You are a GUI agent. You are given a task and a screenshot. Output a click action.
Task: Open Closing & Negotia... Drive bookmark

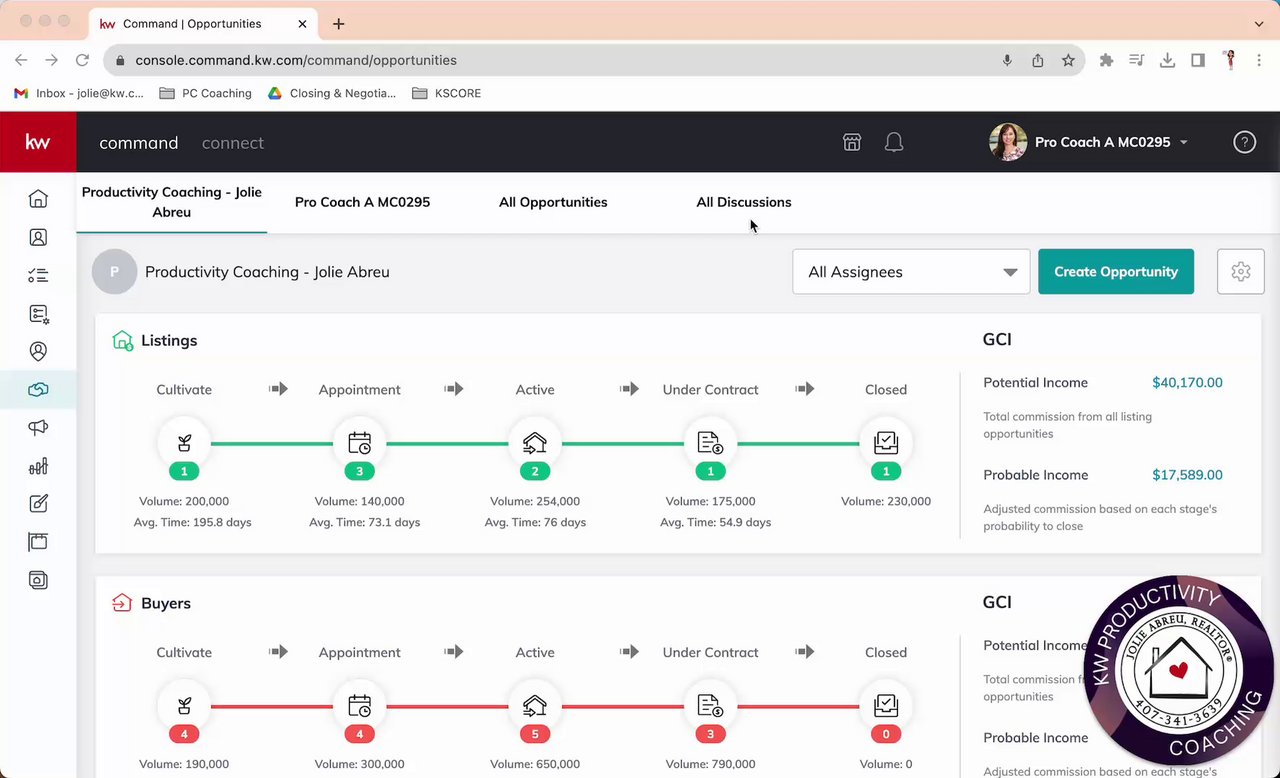pos(332,93)
